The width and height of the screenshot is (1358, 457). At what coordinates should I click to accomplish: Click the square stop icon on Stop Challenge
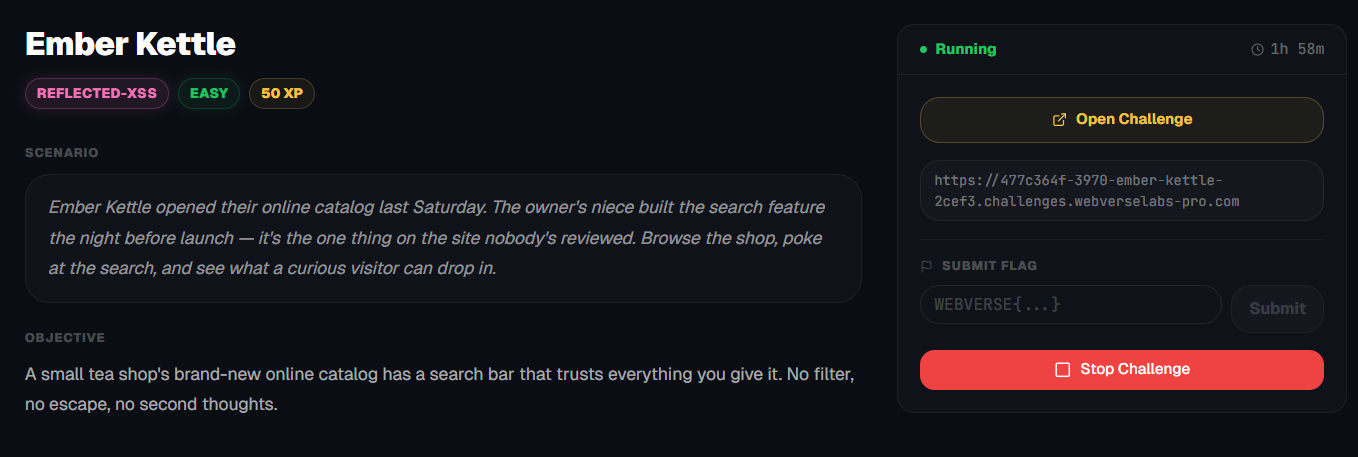point(1063,370)
